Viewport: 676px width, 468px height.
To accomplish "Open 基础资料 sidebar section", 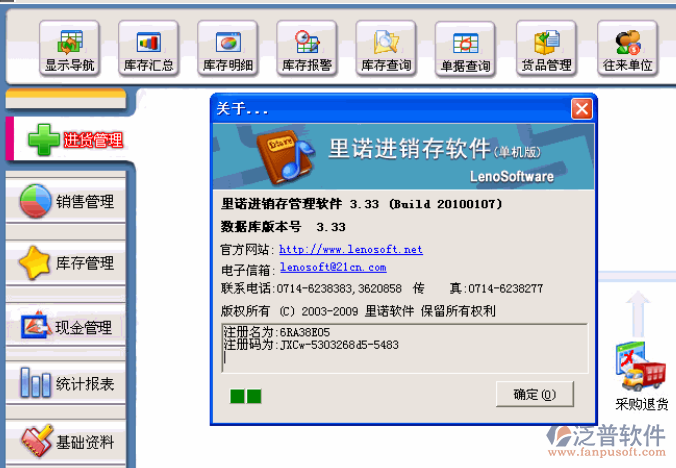I will coord(66,442).
